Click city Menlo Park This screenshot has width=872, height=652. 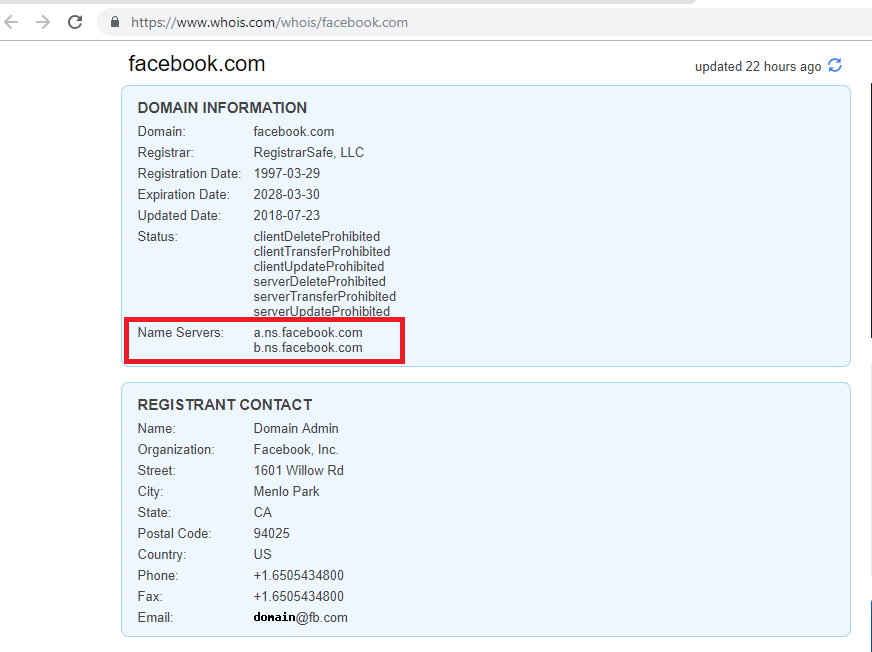point(286,492)
